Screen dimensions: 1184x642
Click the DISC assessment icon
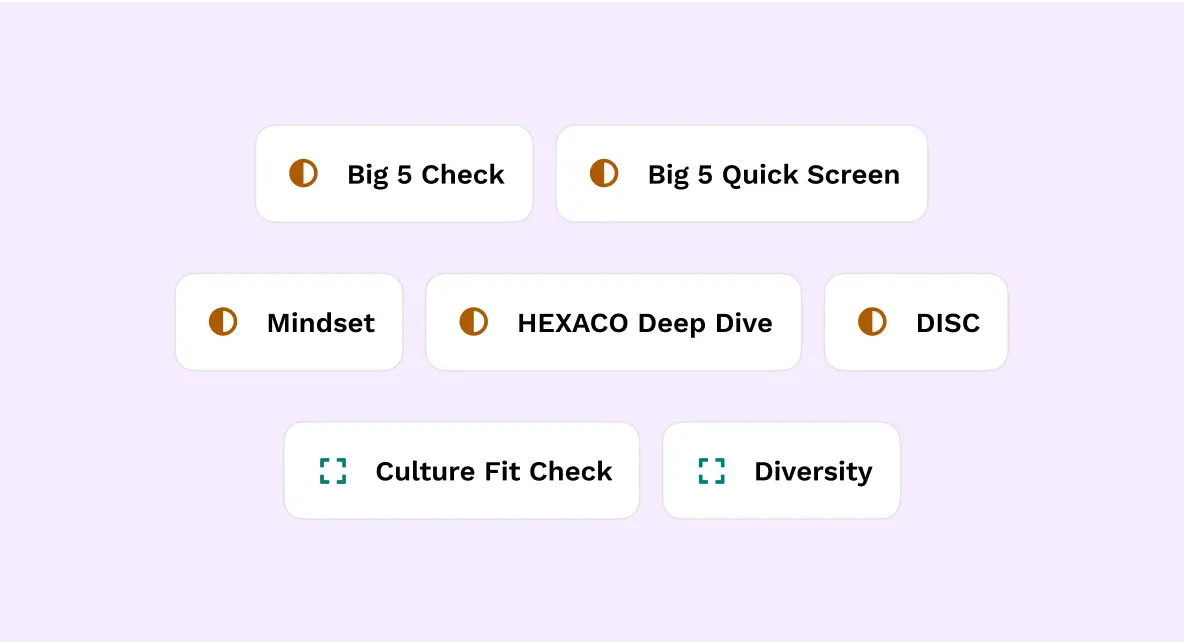pyautogui.click(x=871, y=322)
